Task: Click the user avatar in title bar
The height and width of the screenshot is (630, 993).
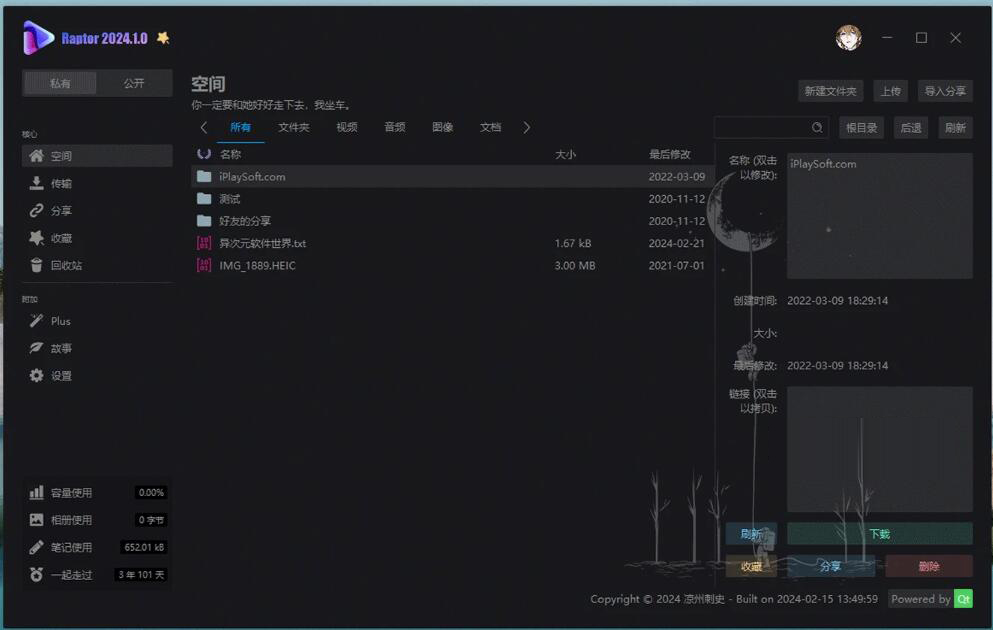Action: pyautogui.click(x=848, y=38)
